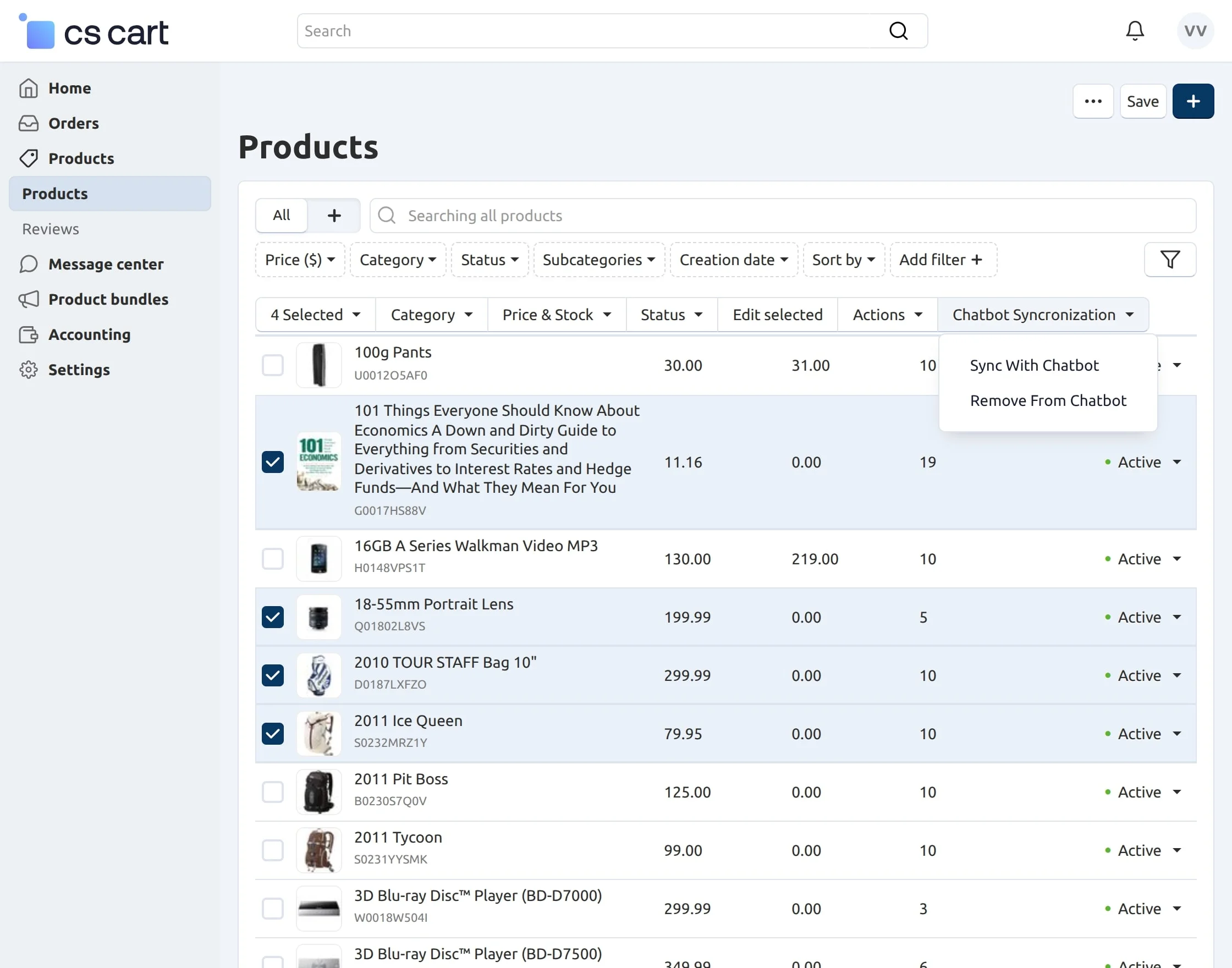Click the blue plus add-product button

click(1193, 101)
